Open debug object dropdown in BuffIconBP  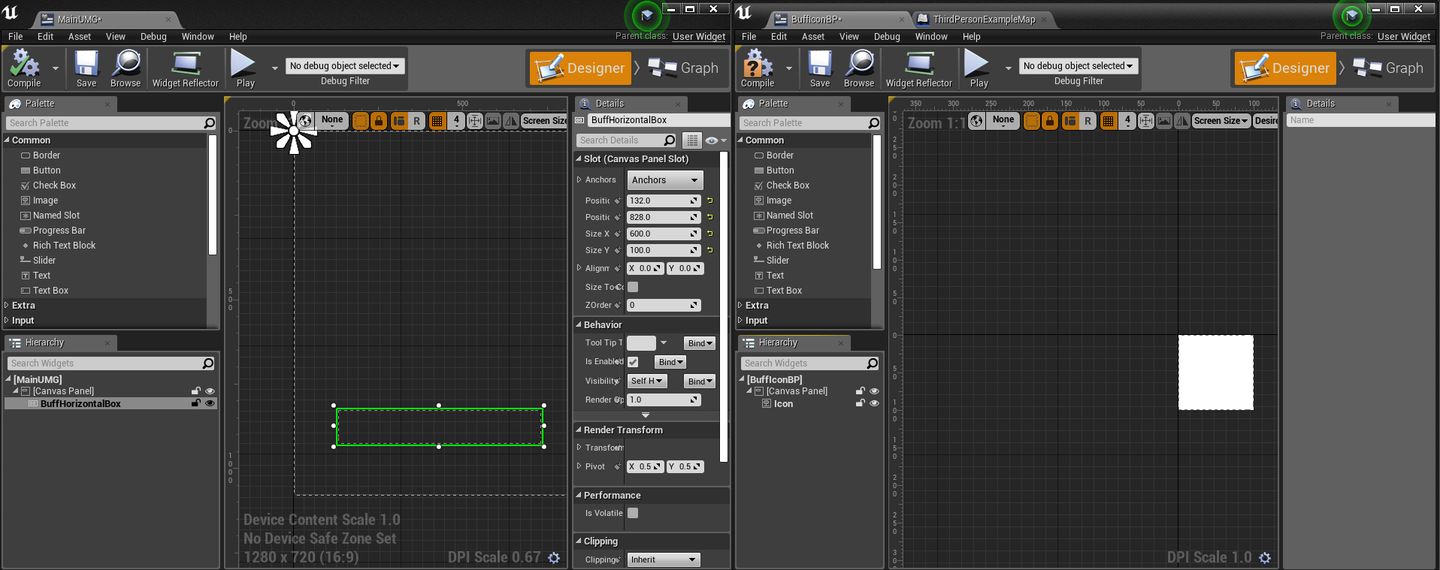(x=1079, y=66)
